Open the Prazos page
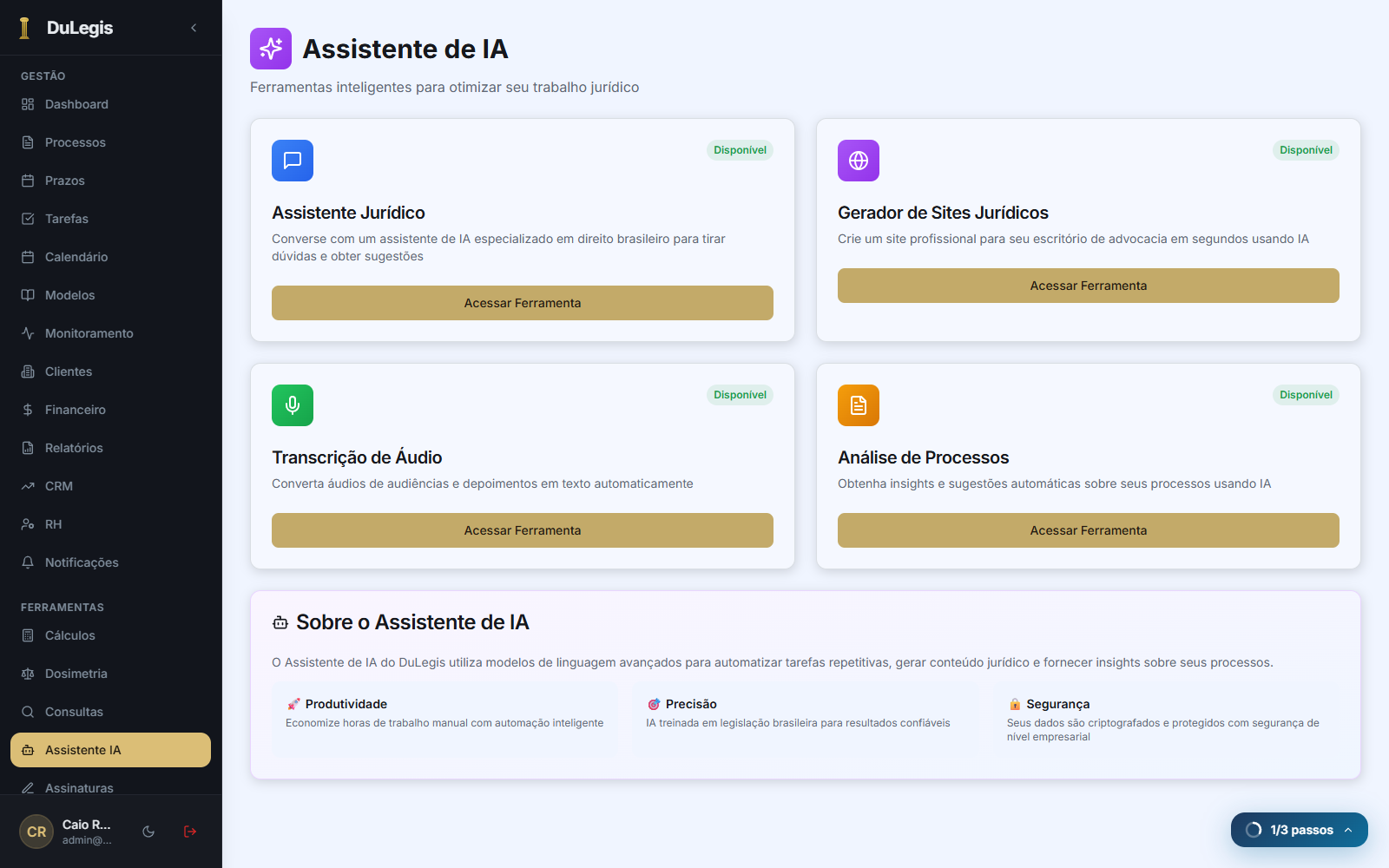The width and height of the screenshot is (1389, 868). [x=110, y=181]
